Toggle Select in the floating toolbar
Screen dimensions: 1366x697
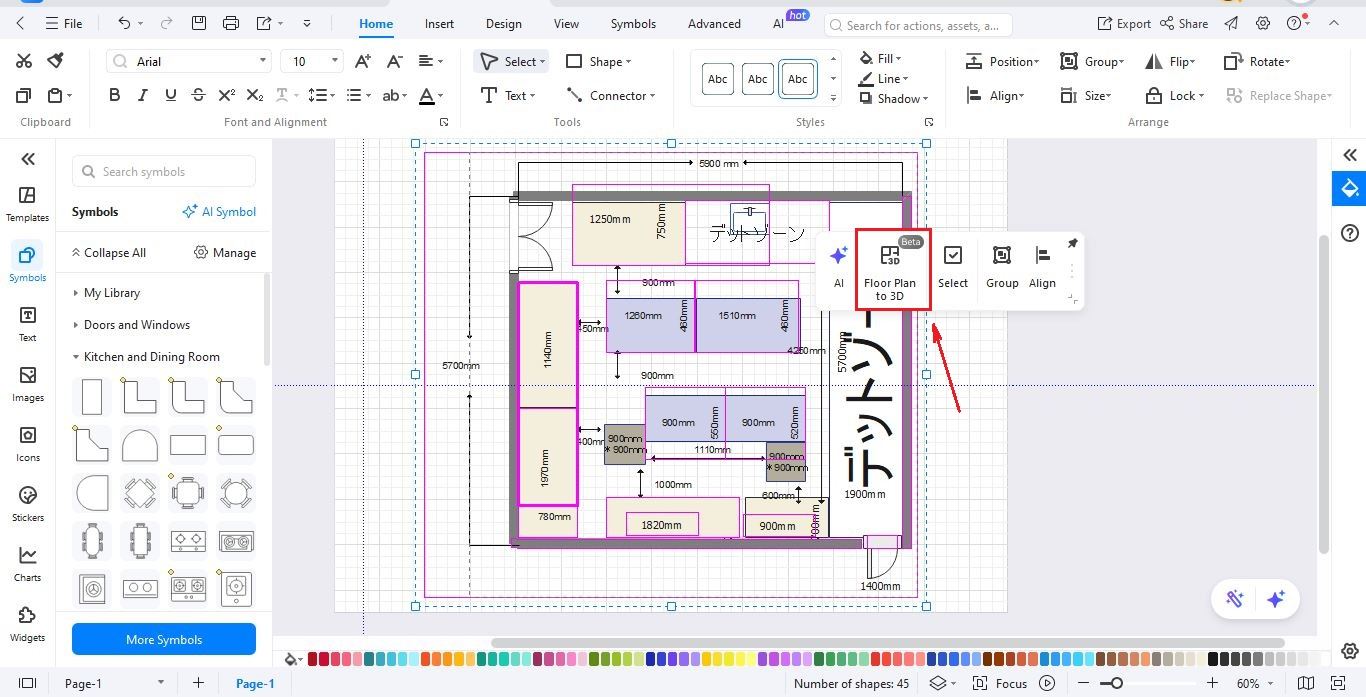(953, 268)
